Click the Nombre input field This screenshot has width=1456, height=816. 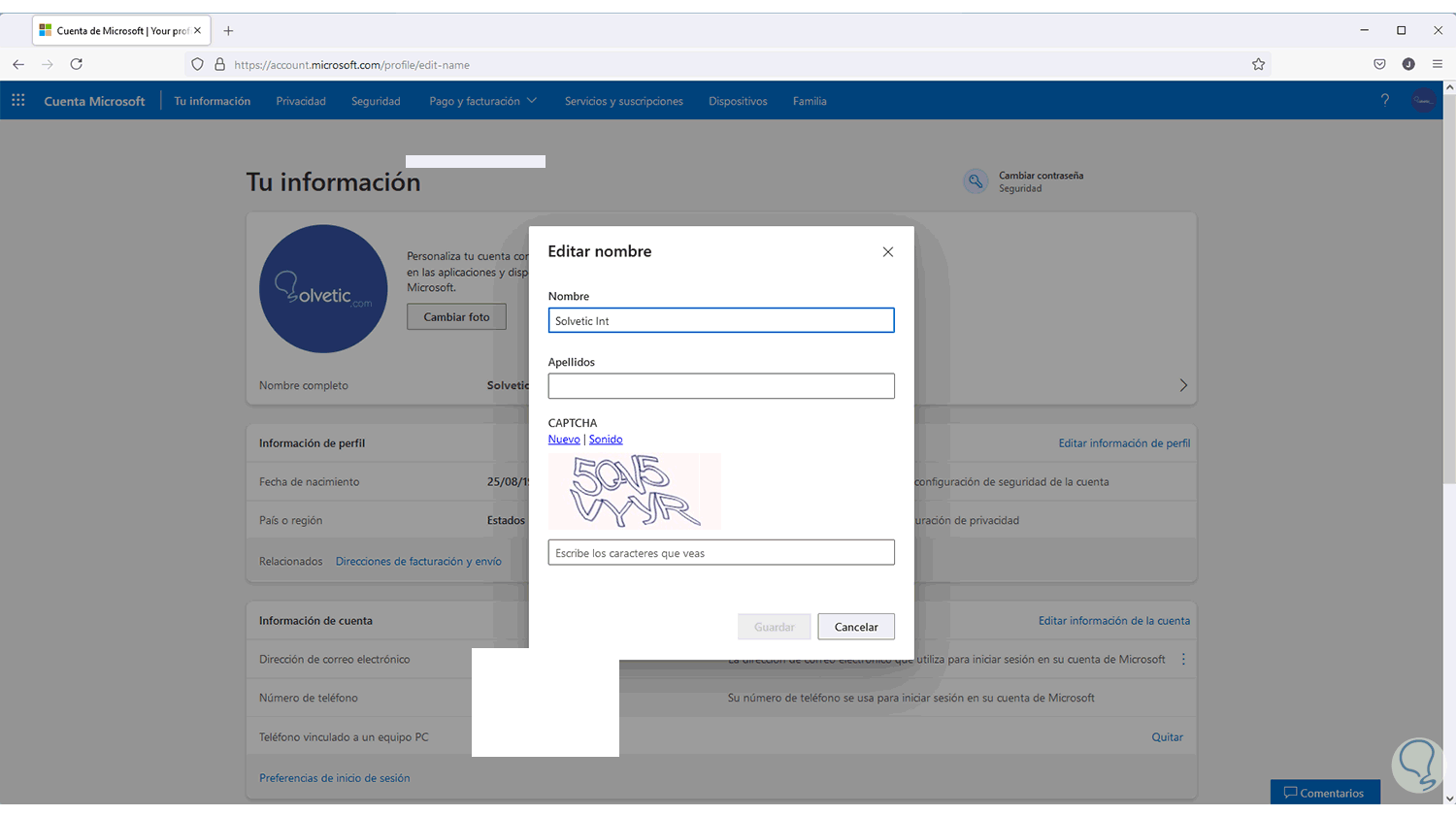[721, 320]
